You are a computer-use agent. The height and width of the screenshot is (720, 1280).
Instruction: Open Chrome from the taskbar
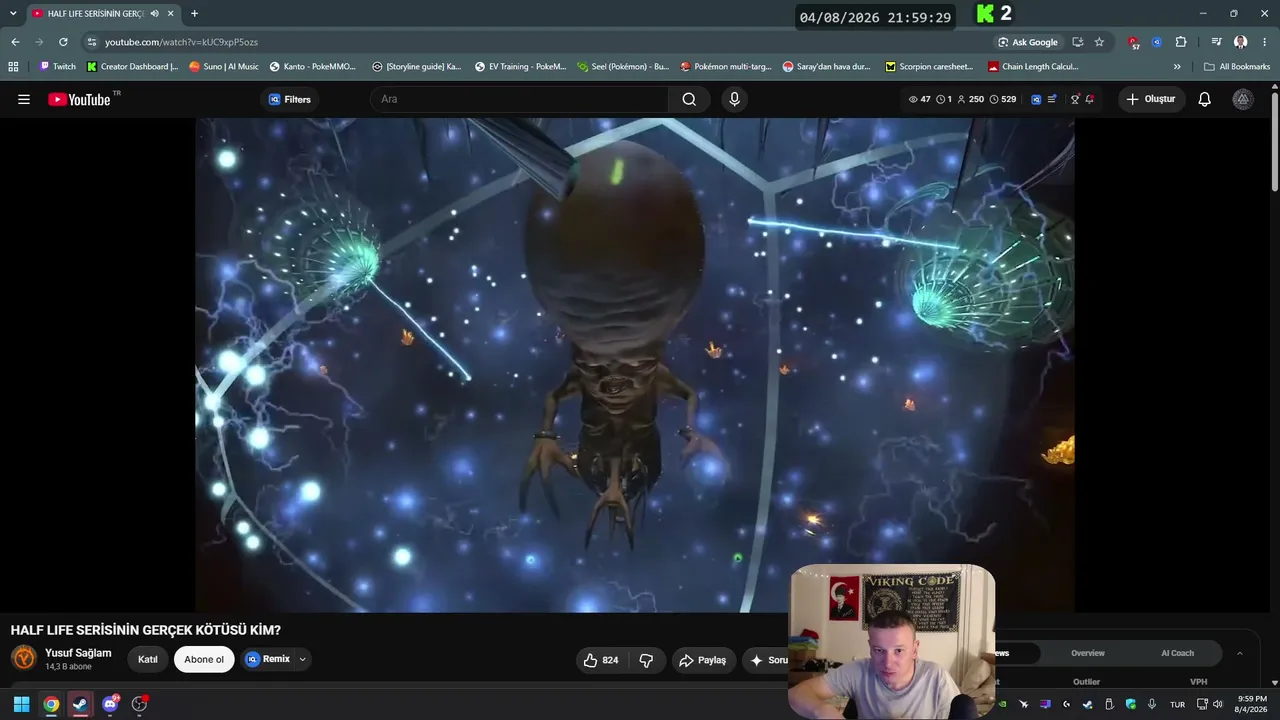(51, 704)
